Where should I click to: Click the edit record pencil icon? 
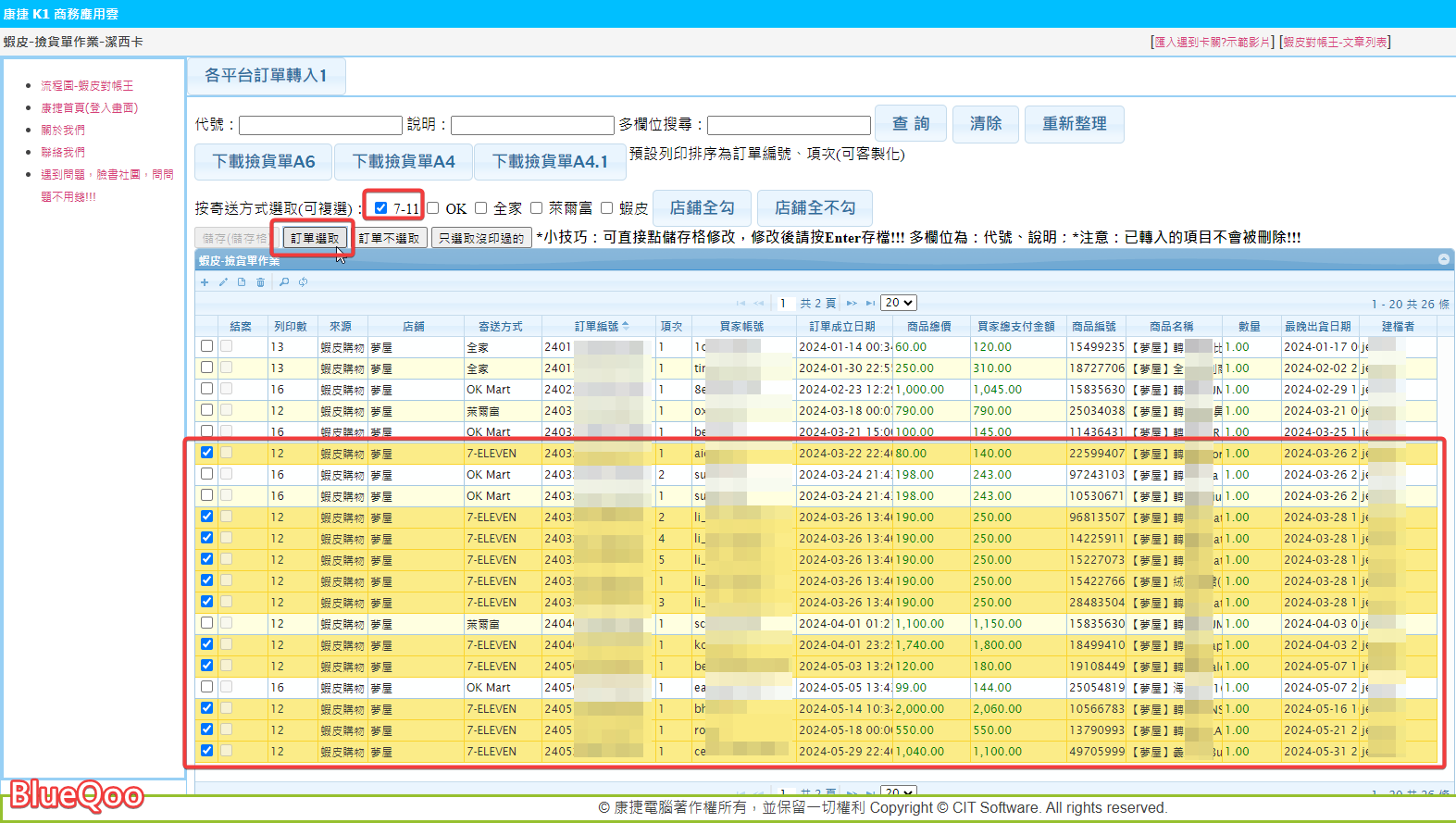point(223,282)
